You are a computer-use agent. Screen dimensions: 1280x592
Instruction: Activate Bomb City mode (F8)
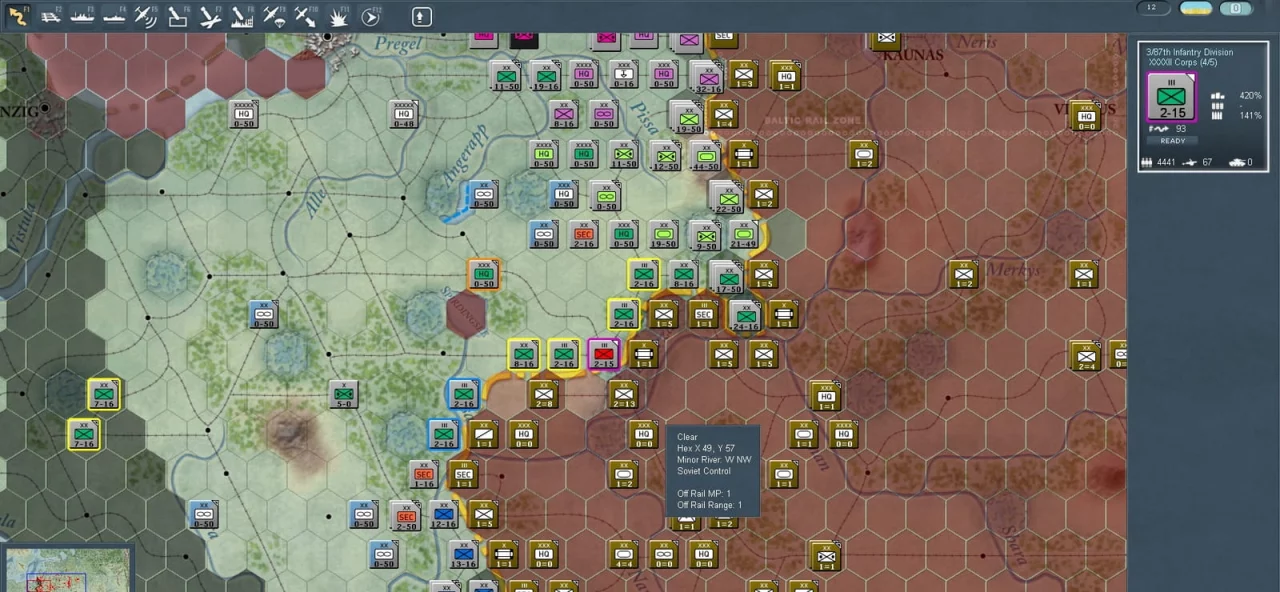pos(242,15)
